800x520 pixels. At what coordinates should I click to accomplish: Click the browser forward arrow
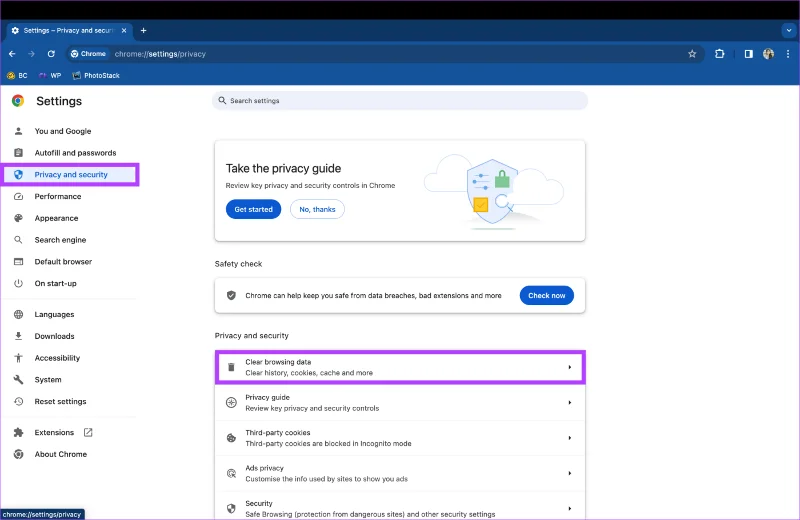click(31, 54)
